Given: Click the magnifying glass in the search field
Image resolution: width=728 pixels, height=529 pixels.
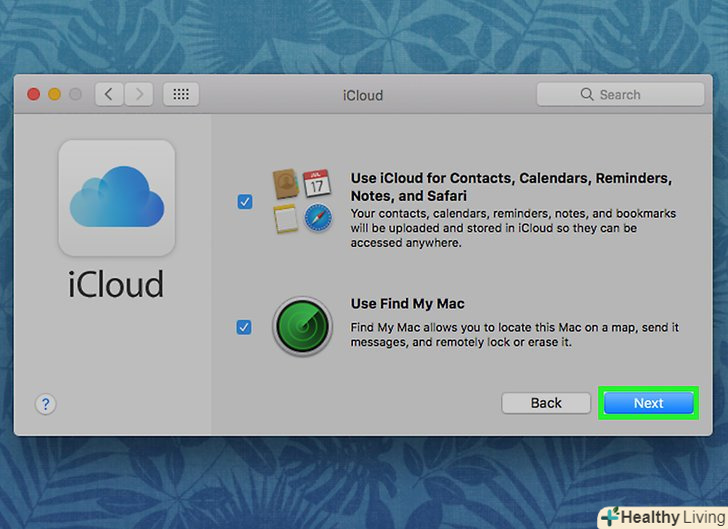Looking at the screenshot, I should click(587, 94).
